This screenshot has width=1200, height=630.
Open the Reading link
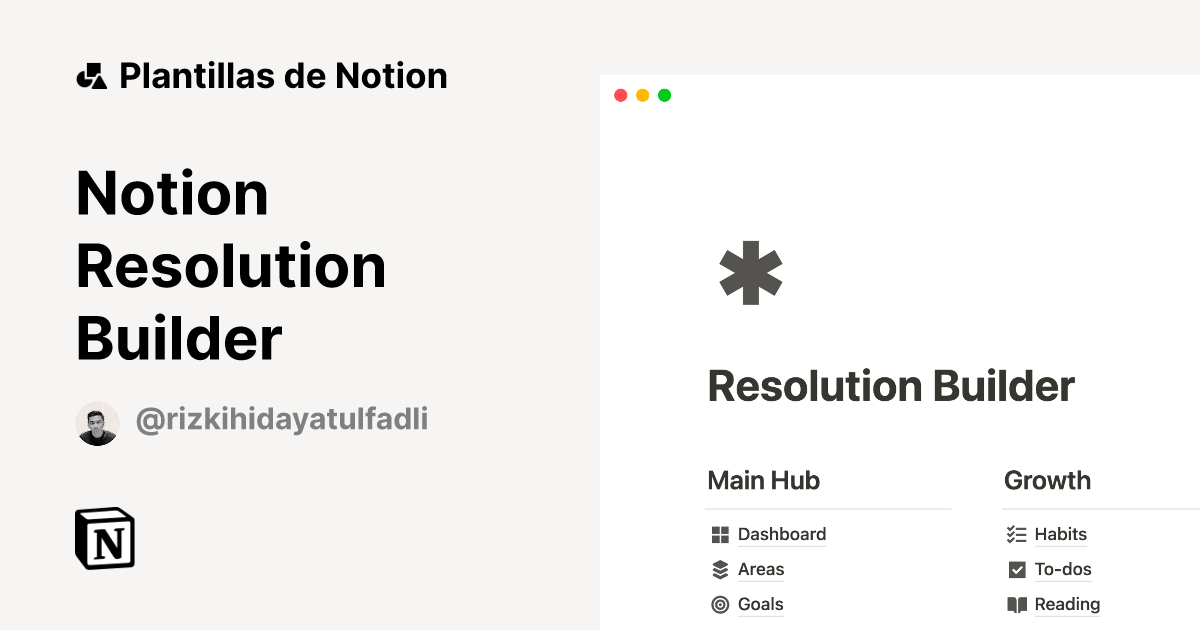point(1068,604)
